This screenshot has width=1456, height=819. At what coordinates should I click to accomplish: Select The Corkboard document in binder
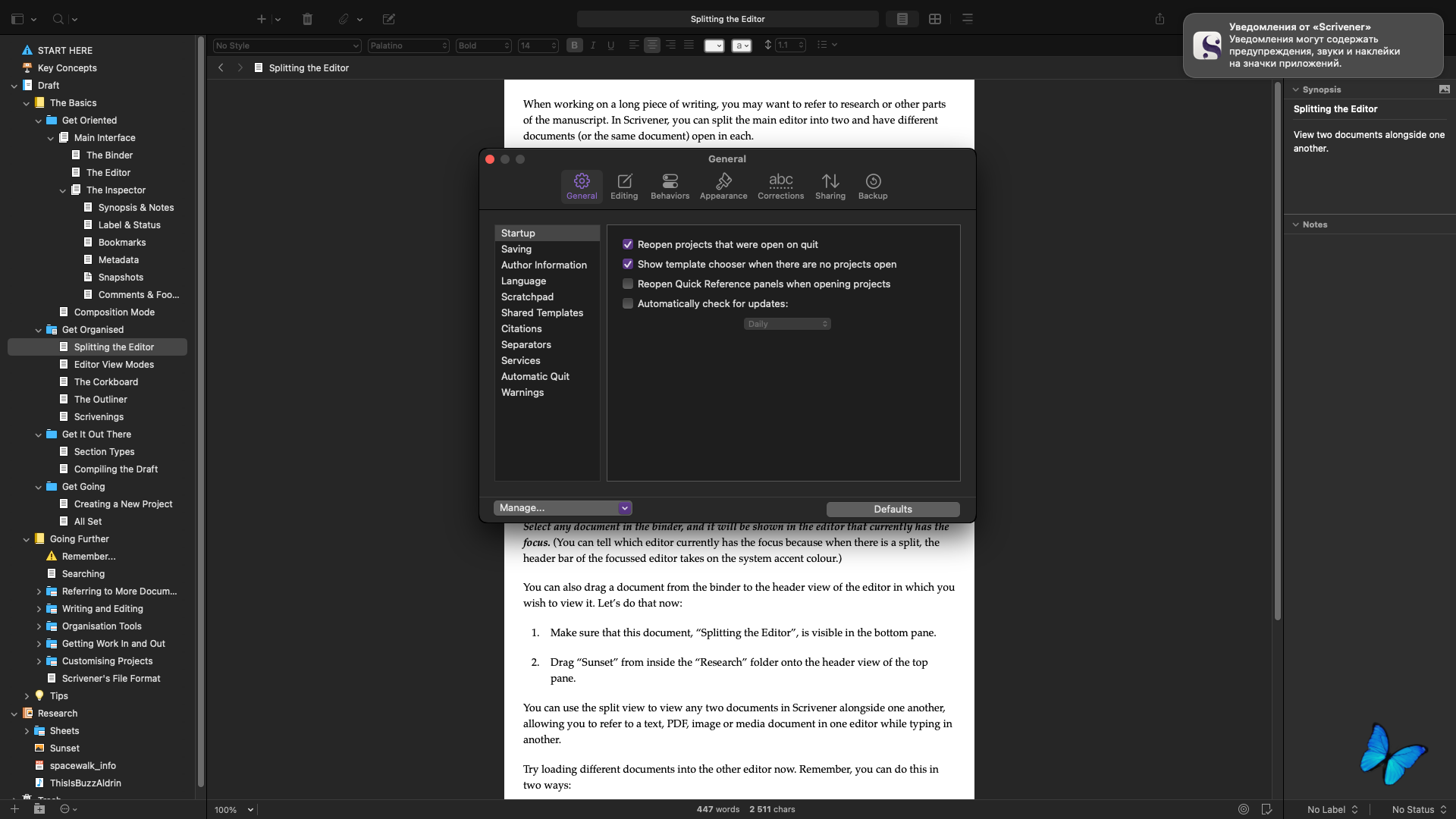(x=106, y=381)
